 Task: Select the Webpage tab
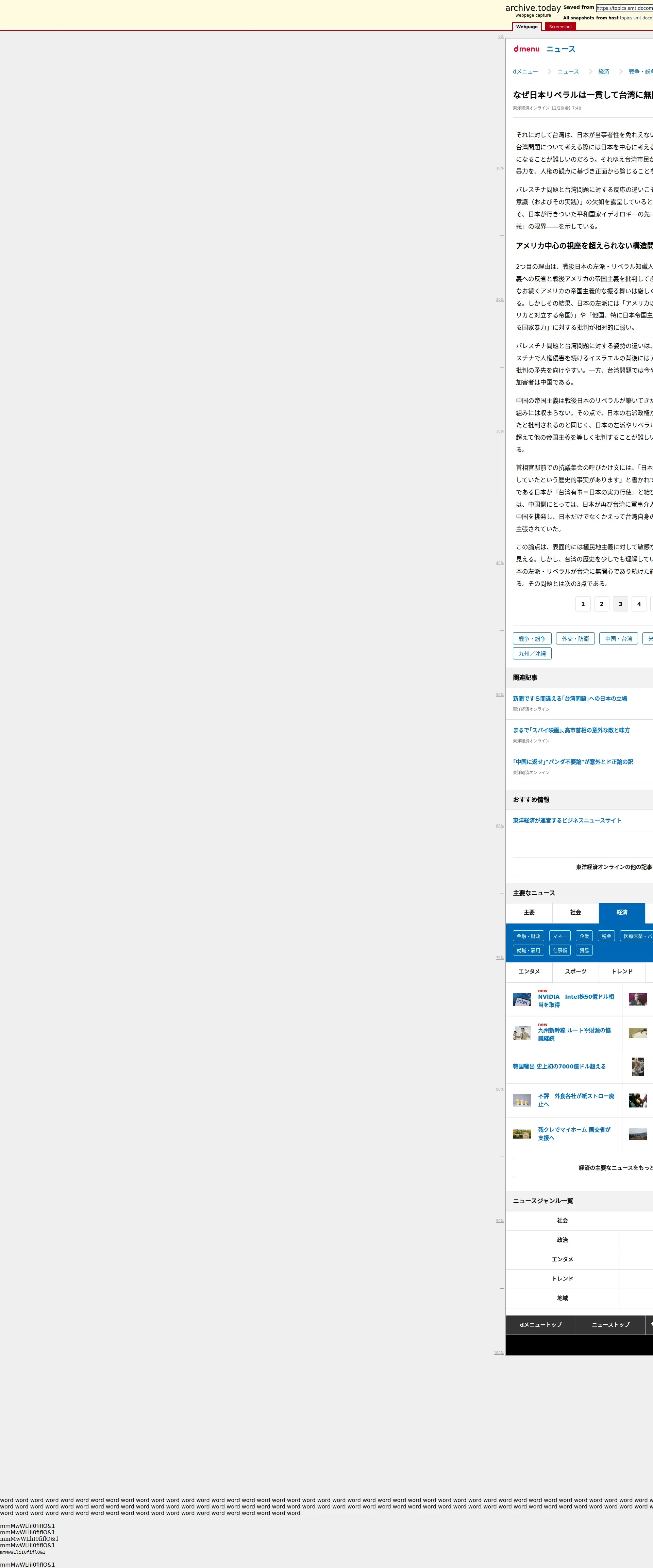[x=526, y=27]
